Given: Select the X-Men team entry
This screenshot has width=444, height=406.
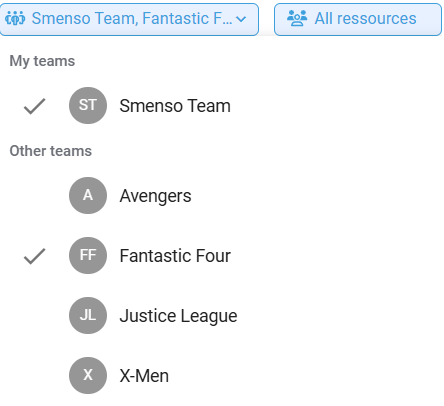Looking at the screenshot, I should click(x=222, y=375).
